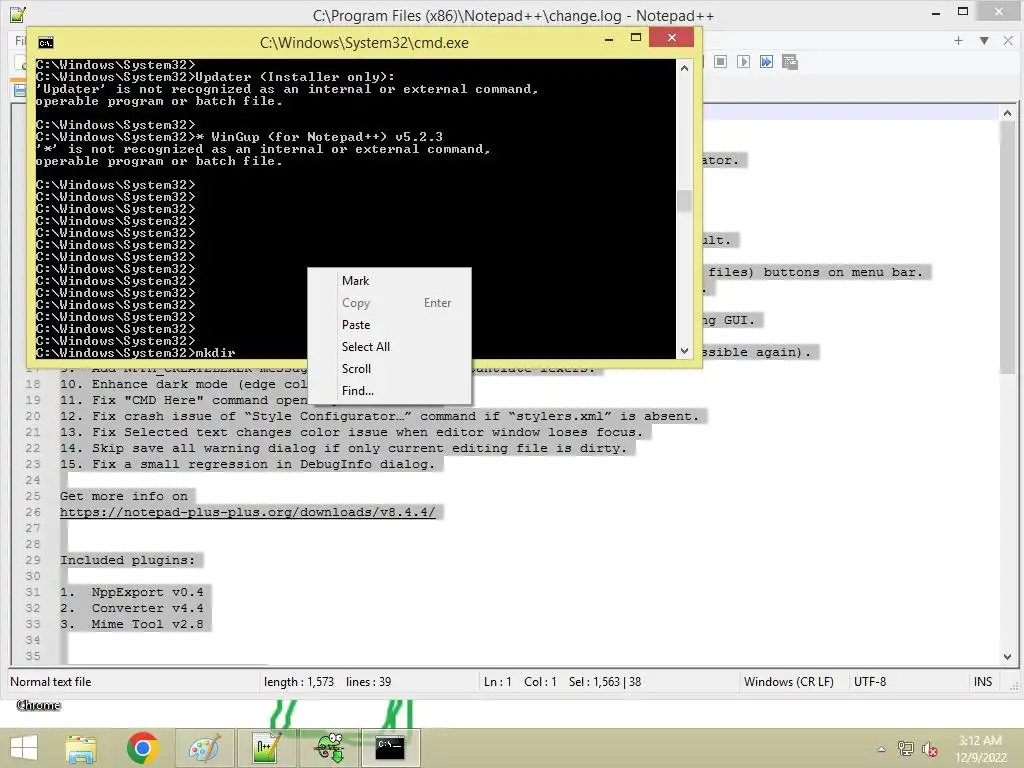This screenshot has width=1024, height=768.
Task: Click the Notepad++ vertical scrollbar thumb
Action: tap(1007, 247)
